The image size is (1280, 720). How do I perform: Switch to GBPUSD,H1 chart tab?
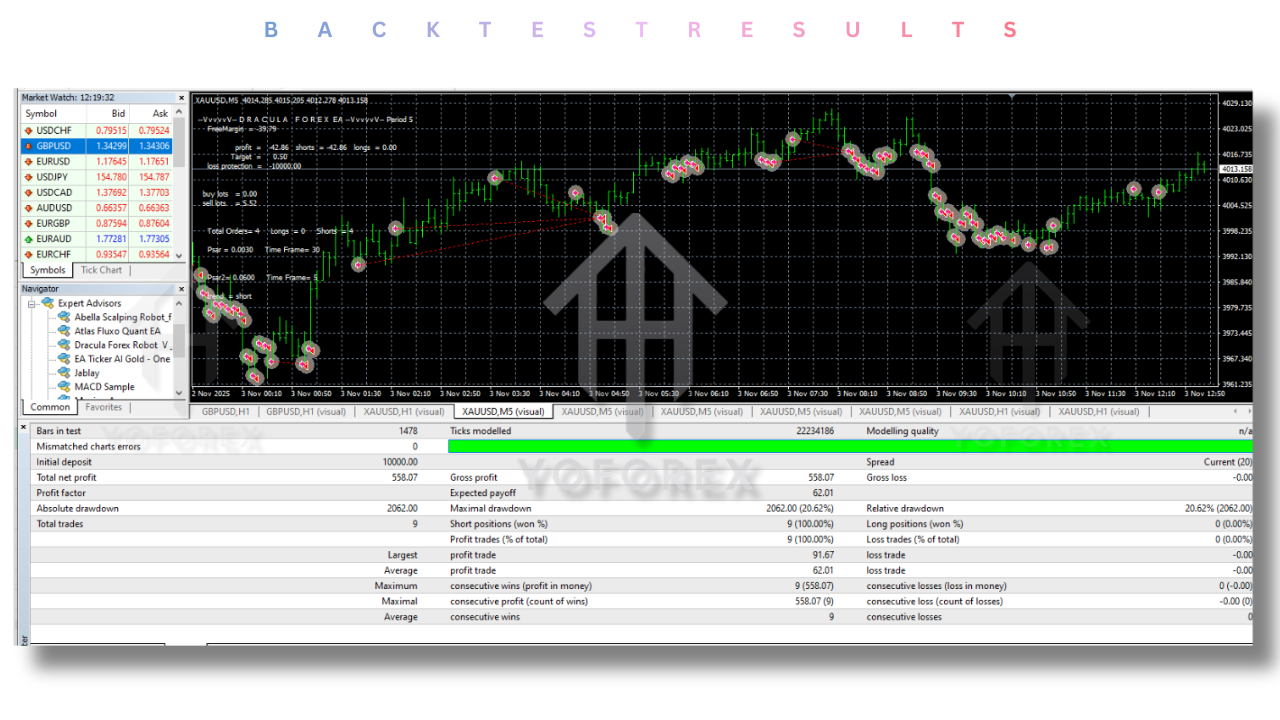(x=225, y=411)
